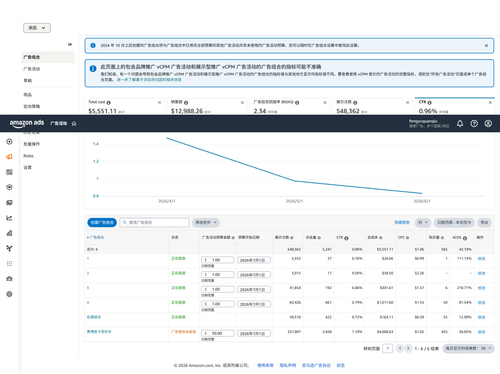The width and height of the screenshot is (500, 374).
Task: Click the fengyuquanqiu account name
Action: coord(423,121)
